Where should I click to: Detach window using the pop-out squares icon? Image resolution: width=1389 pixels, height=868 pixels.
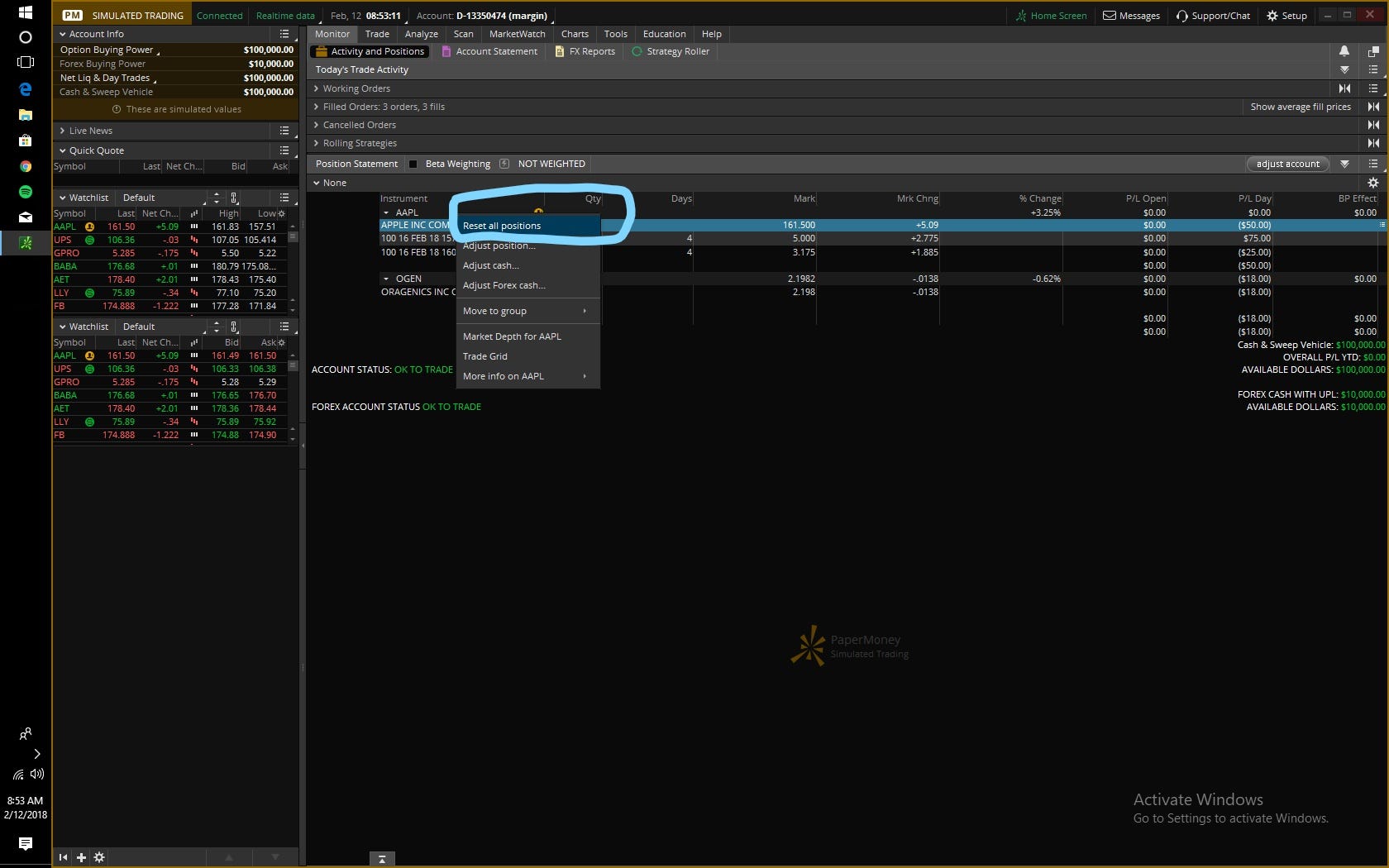click(1373, 51)
